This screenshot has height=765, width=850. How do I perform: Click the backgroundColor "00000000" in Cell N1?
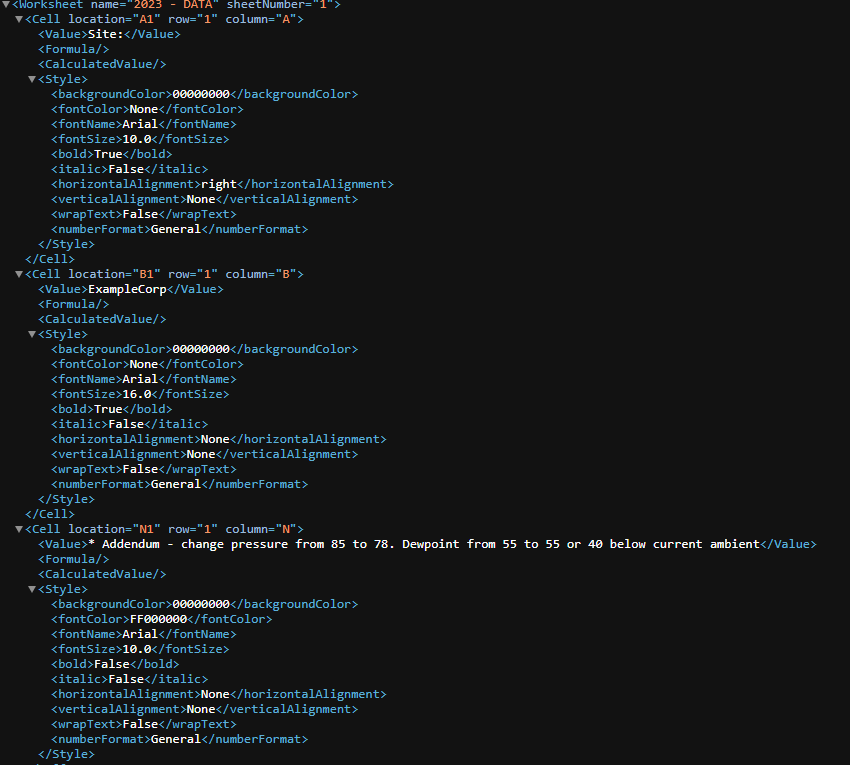201,604
